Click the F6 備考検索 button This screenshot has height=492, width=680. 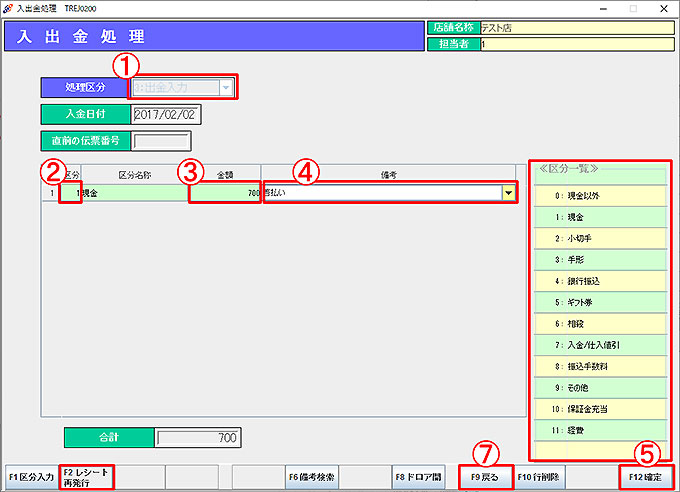pos(311,477)
